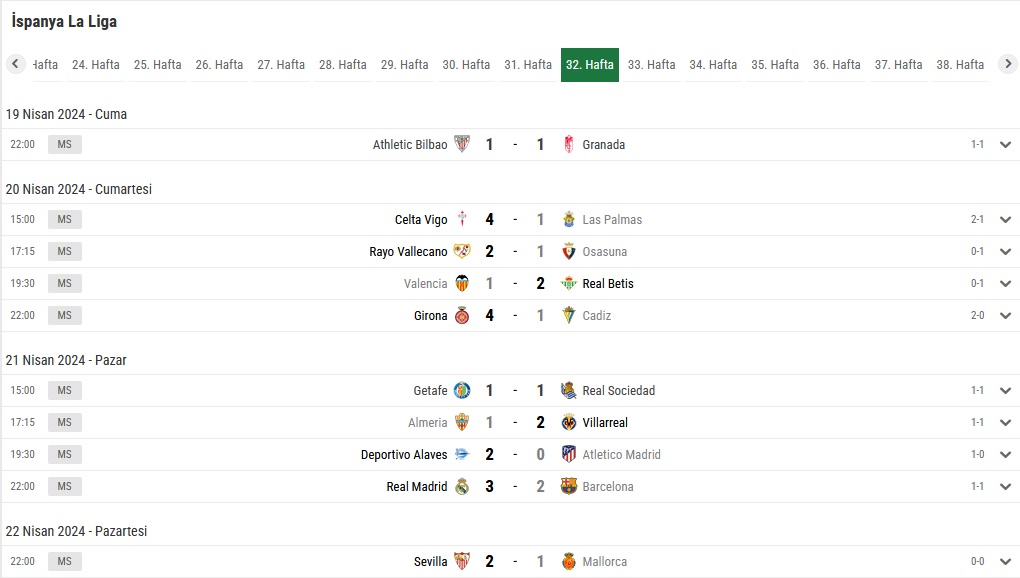Expand the Sevilla vs Mallorca match row
The width and height of the screenshot is (1020, 578).
(1005, 561)
